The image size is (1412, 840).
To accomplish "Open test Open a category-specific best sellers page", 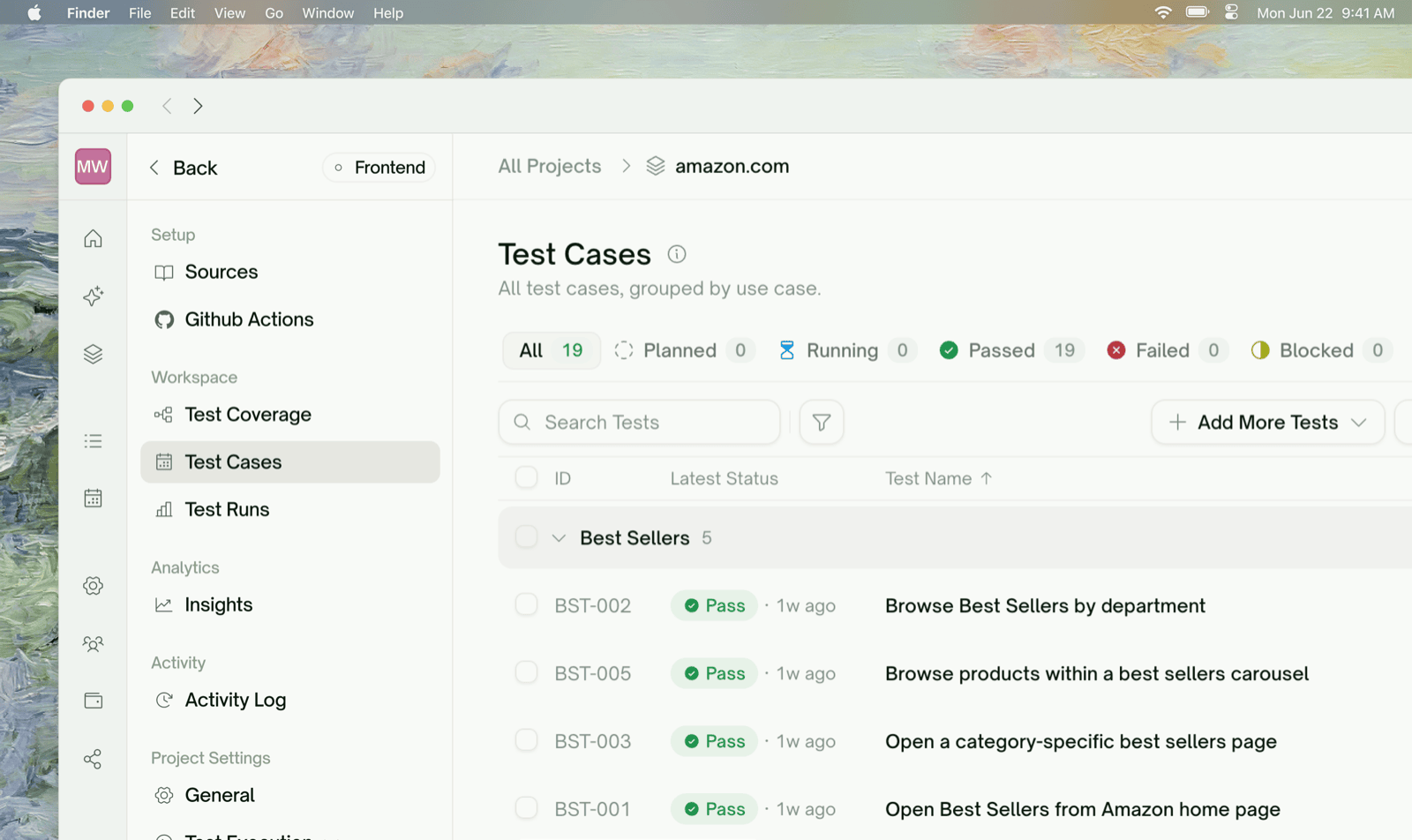I will click(1081, 741).
